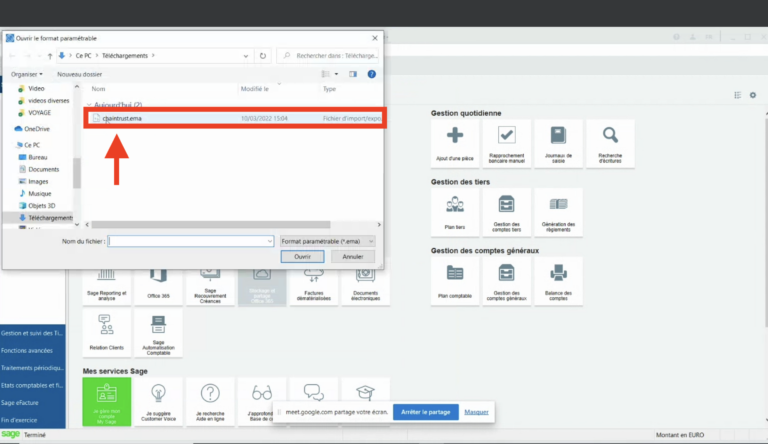Go up one folder level
768x444 pixels.
pyautogui.click(x=50, y=56)
